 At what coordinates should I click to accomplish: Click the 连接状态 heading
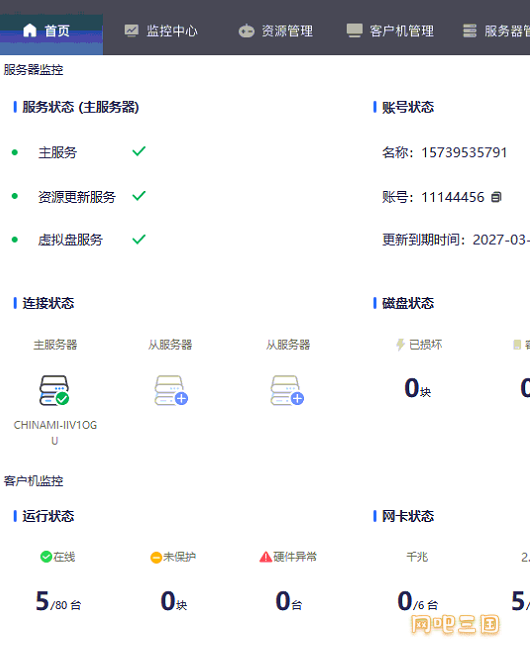(x=48, y=303)
